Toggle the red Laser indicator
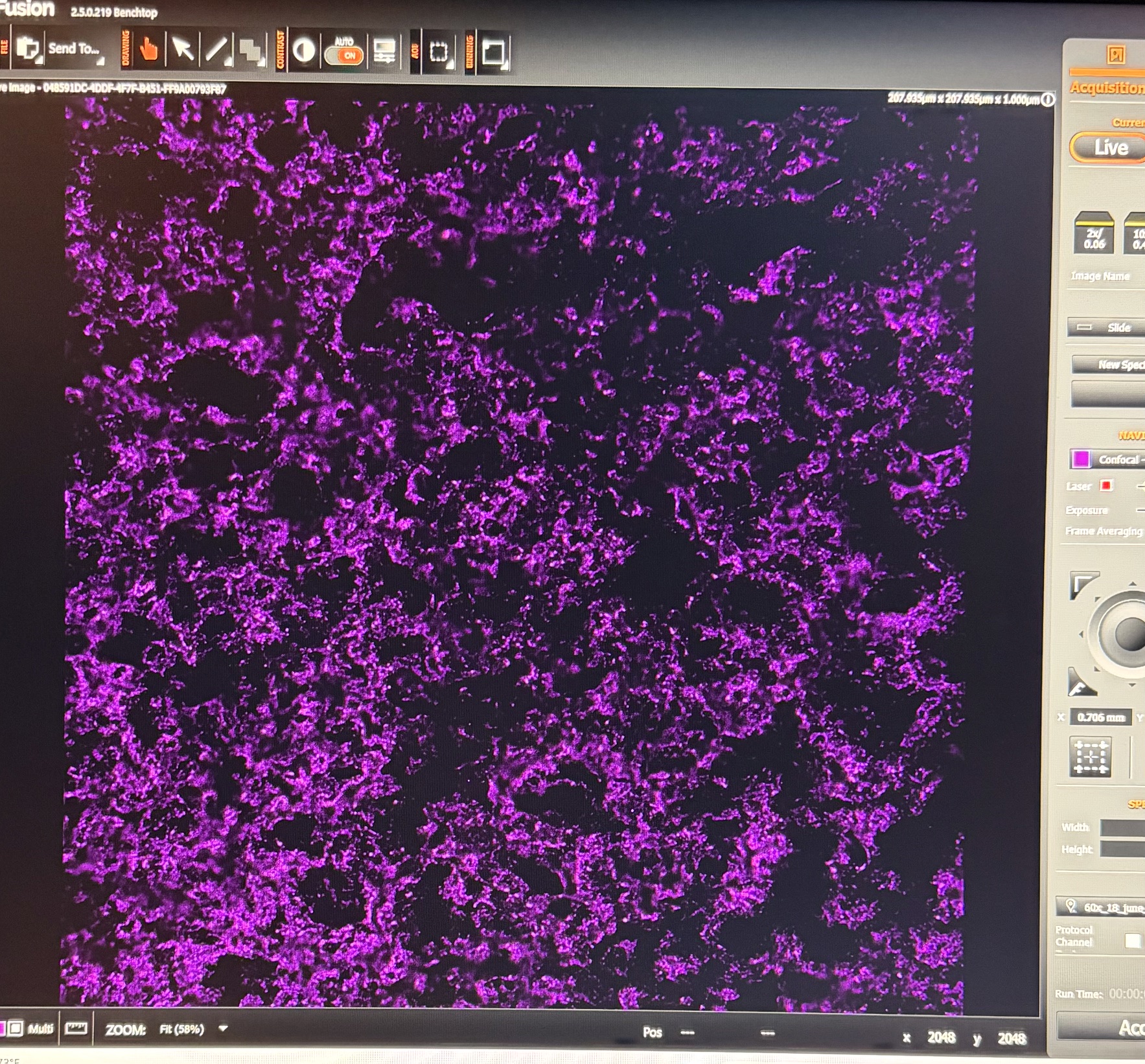Image resolution: width=1145 pixels, height=1064 pixels. (x=1106, y=485)
